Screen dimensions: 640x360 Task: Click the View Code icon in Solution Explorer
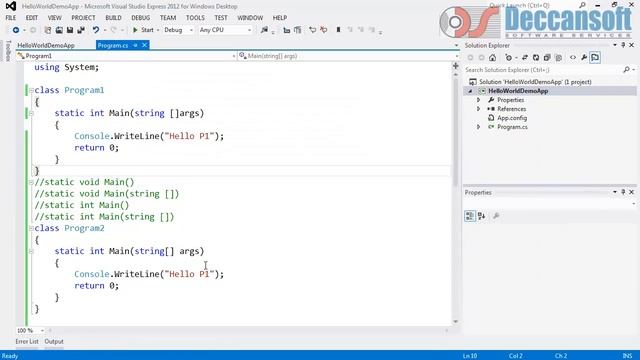[573, 58]
